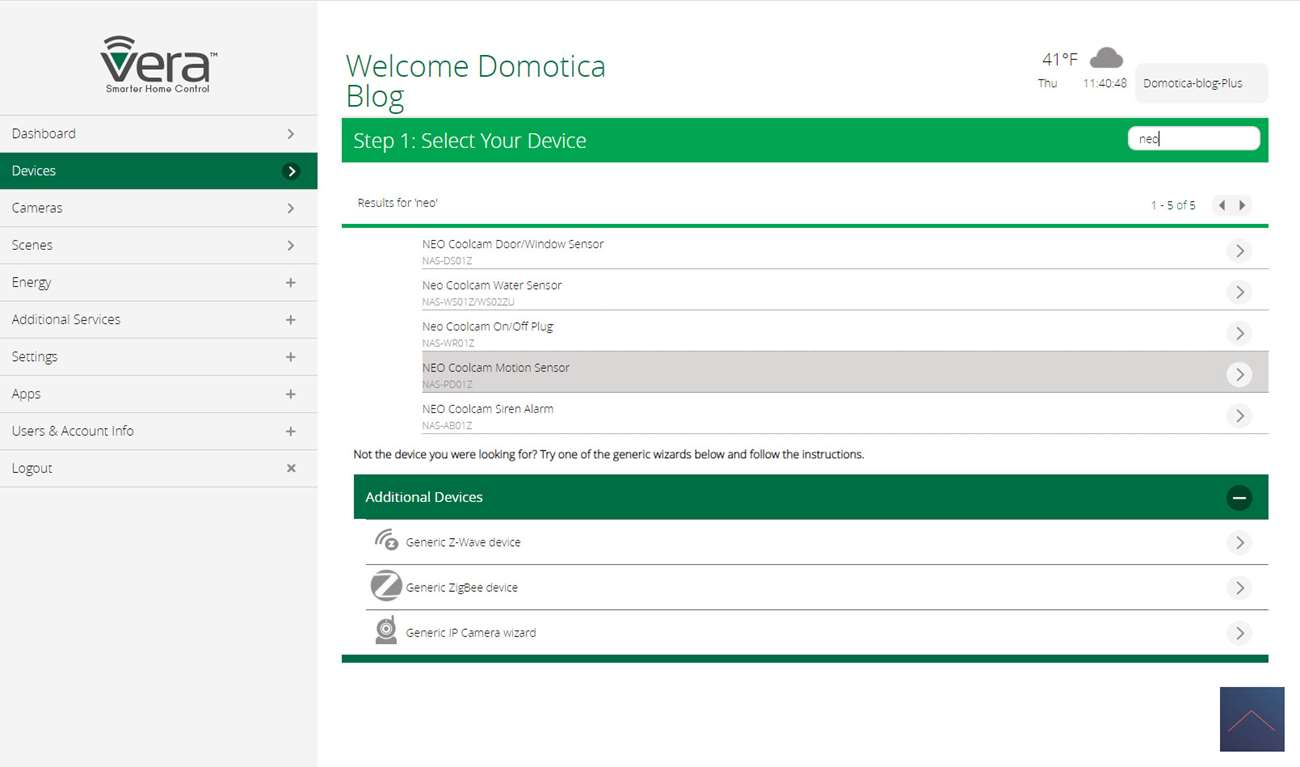Click the Vera logo
Viewport: 1300px width, 767px height.
158,65
